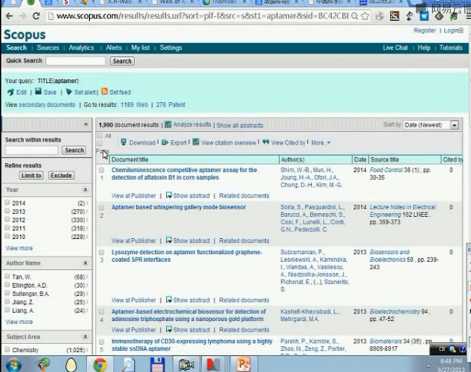Open the Alerts tab

pos(114,48)
